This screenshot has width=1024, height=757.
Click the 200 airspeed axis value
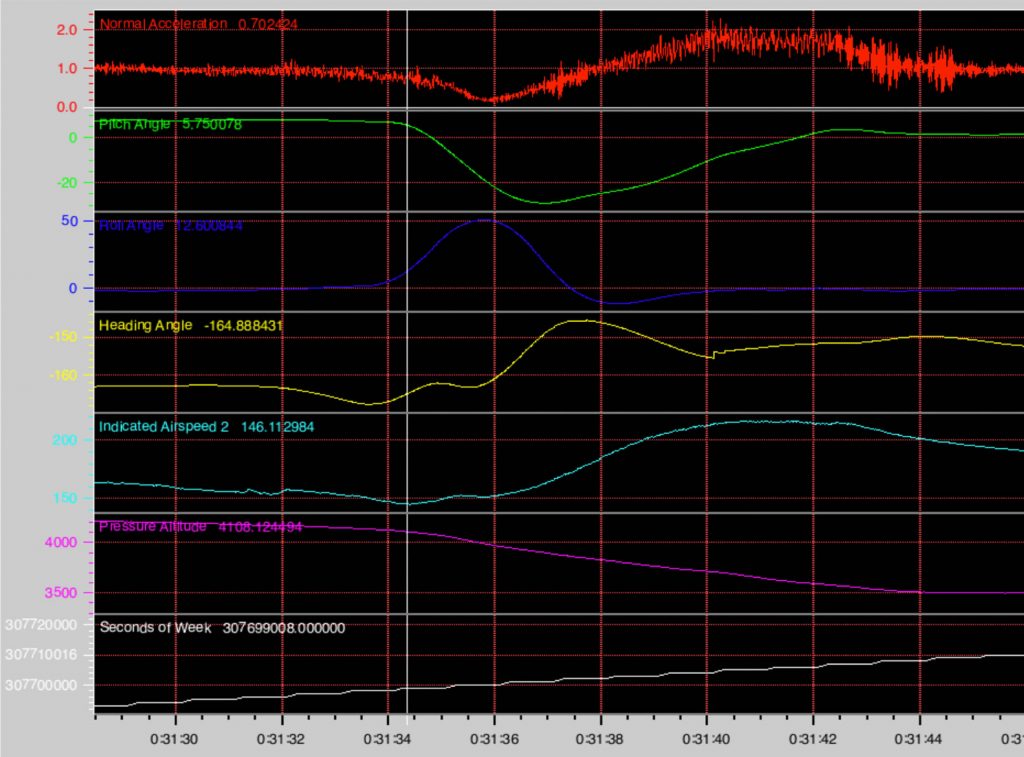65,440
